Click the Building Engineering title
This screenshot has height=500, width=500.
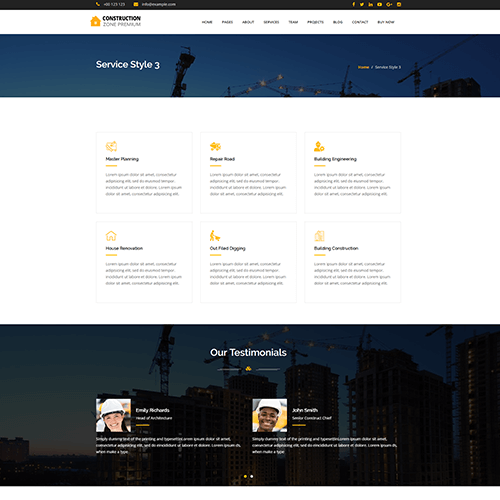[335, 159]
